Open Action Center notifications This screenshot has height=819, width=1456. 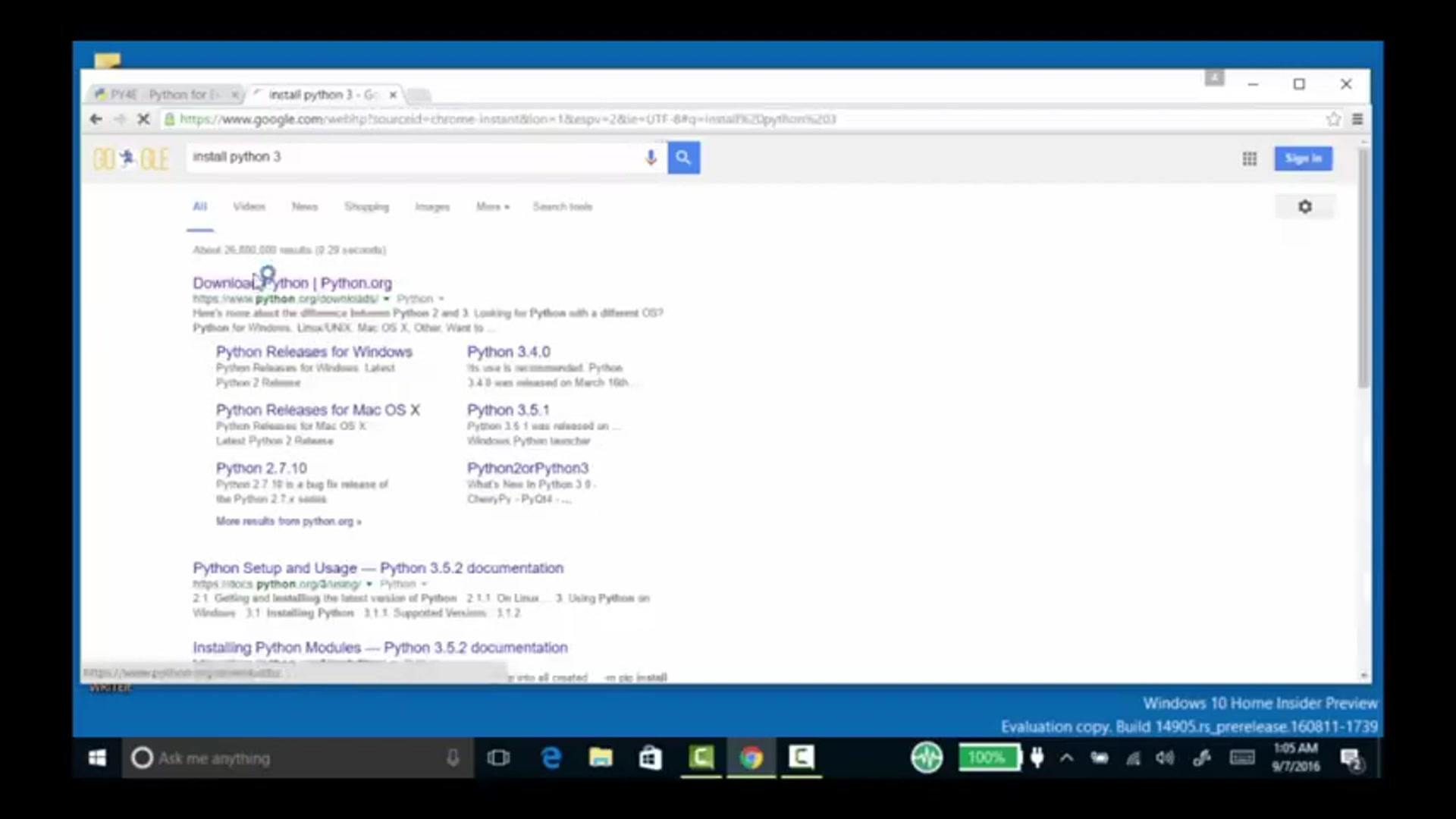[x=1351, y=758]
